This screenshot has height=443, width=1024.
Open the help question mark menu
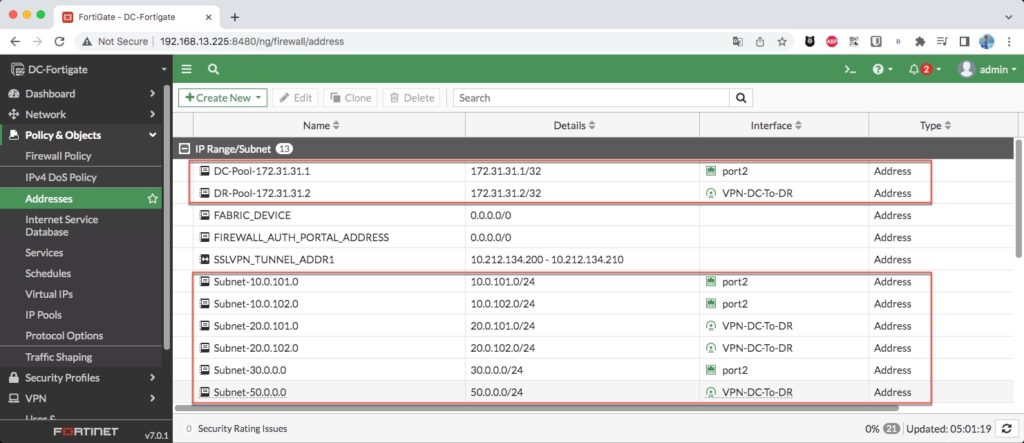(x=882, y=69)
